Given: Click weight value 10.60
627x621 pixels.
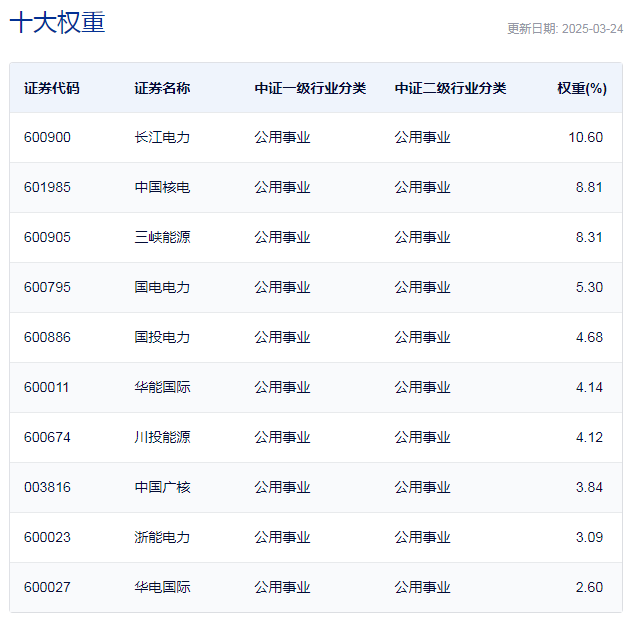Looking at the screenshot, I should pyautogui.click(x=585, y=138).
